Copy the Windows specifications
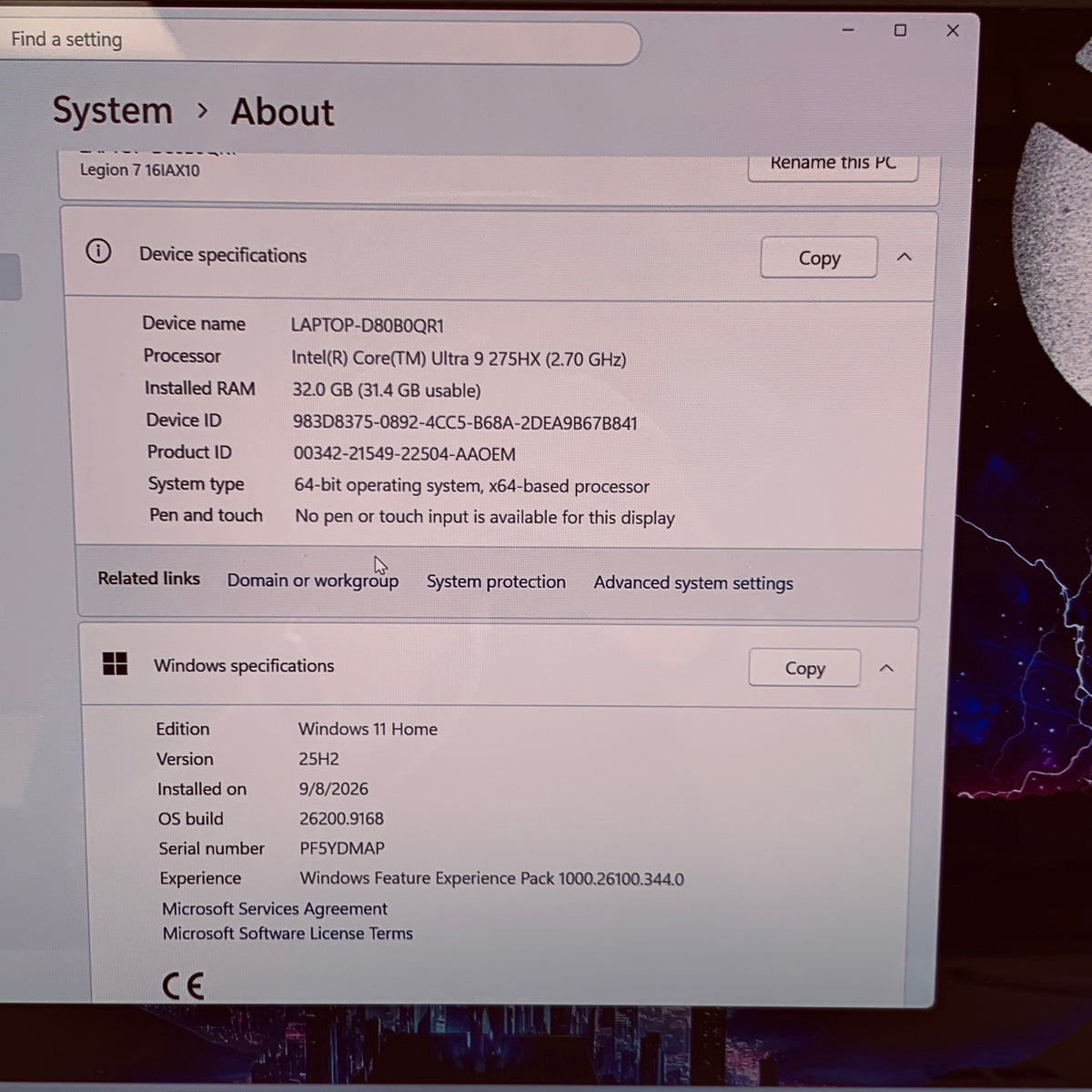 (804, 668)
